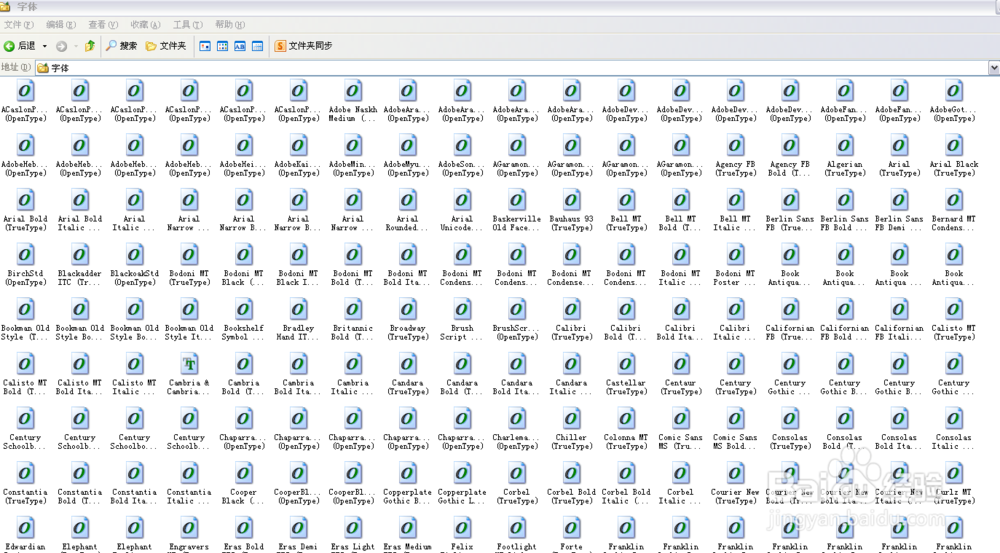1000x553 pixels.
Task: Click the Berlin Sans FB Demi label
Action: (899, 223)
